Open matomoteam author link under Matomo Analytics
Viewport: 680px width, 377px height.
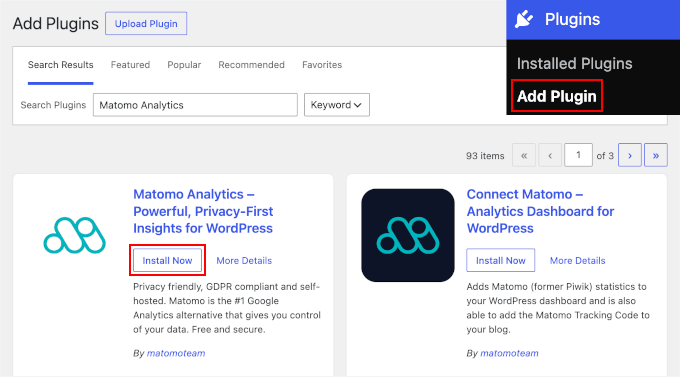[x=176, y=353]
